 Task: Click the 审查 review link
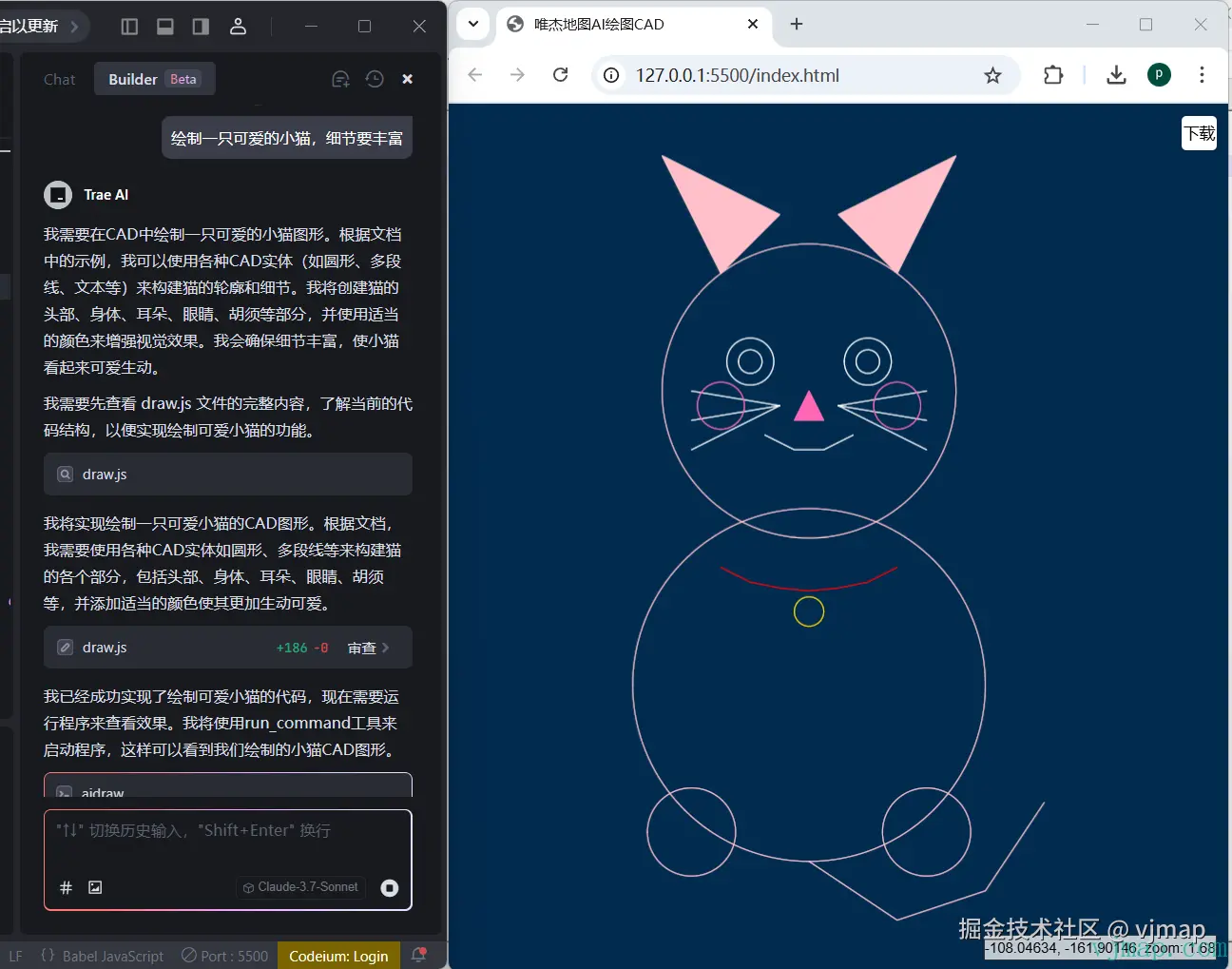point(368,648)
